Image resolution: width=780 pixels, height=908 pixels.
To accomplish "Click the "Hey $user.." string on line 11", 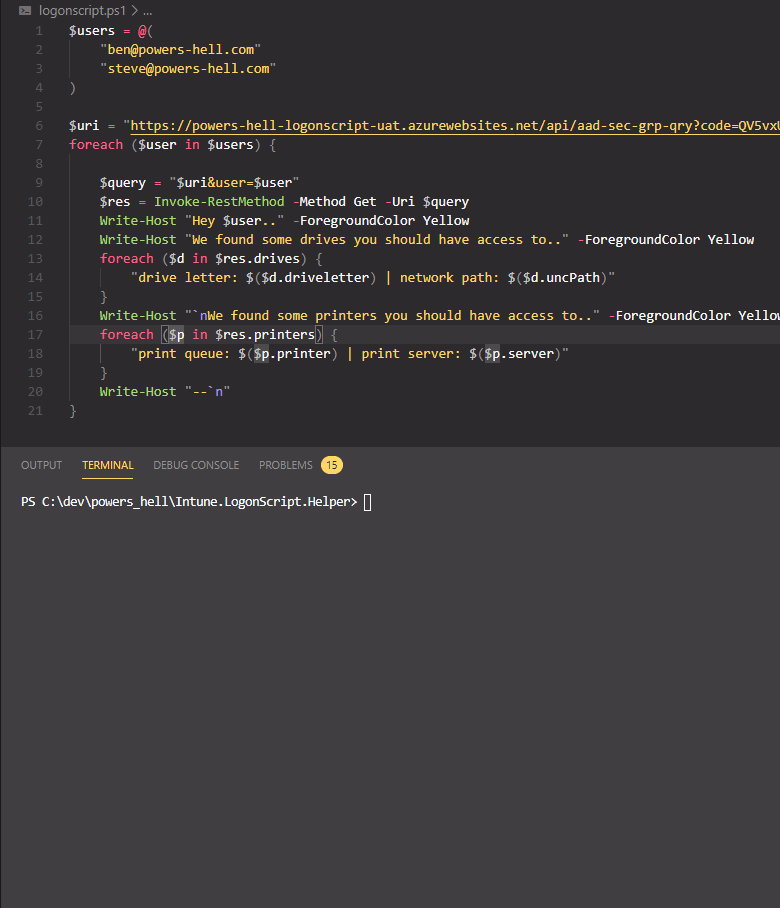I will pos(235,221).
